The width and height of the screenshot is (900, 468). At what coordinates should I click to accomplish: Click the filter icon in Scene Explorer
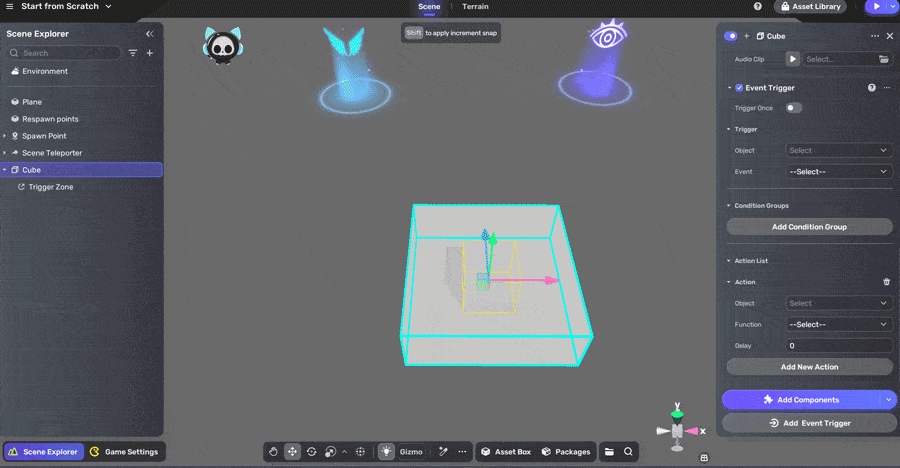[x=133, y=53]
